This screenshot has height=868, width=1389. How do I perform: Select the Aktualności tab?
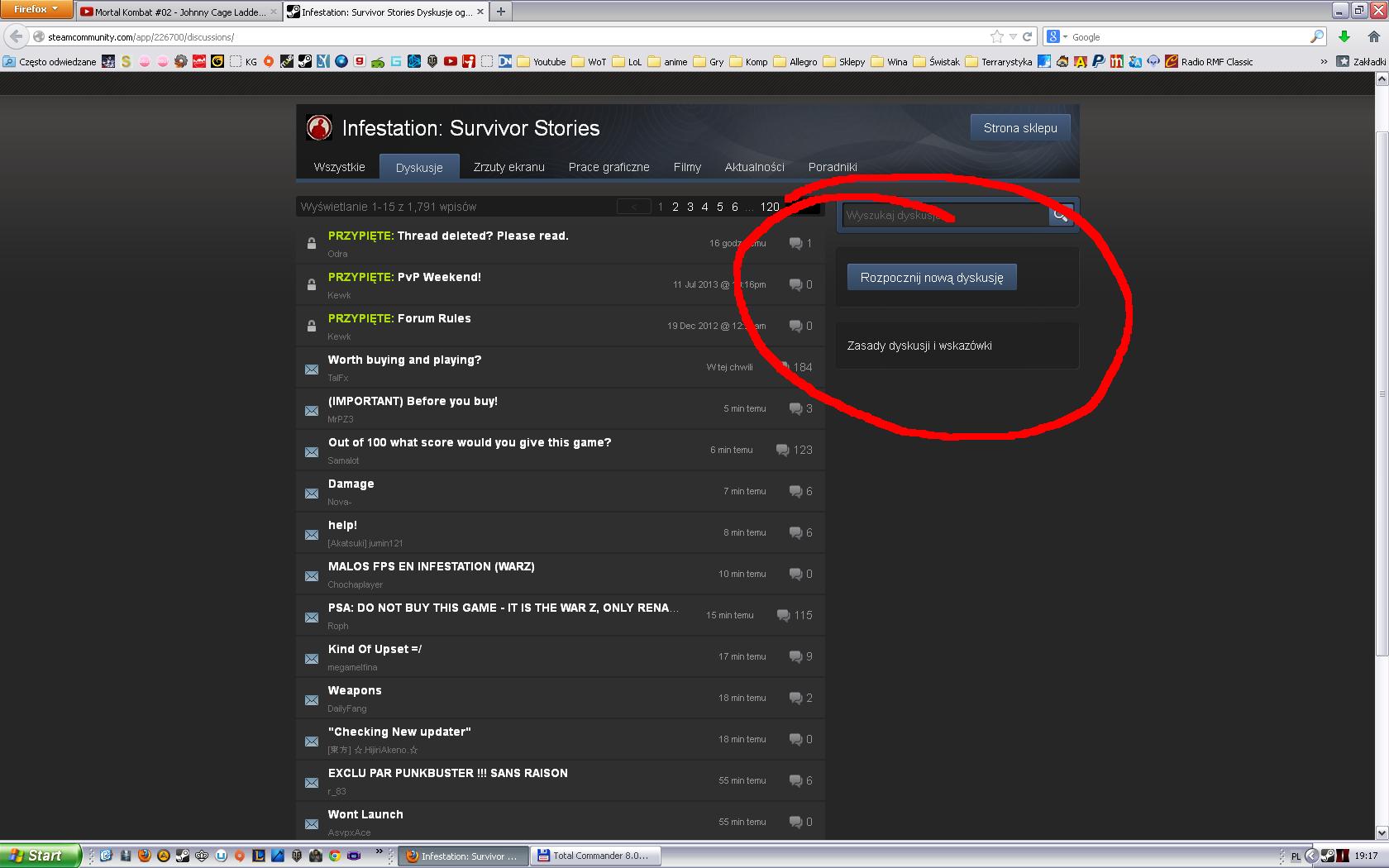(x=754, y=167)
